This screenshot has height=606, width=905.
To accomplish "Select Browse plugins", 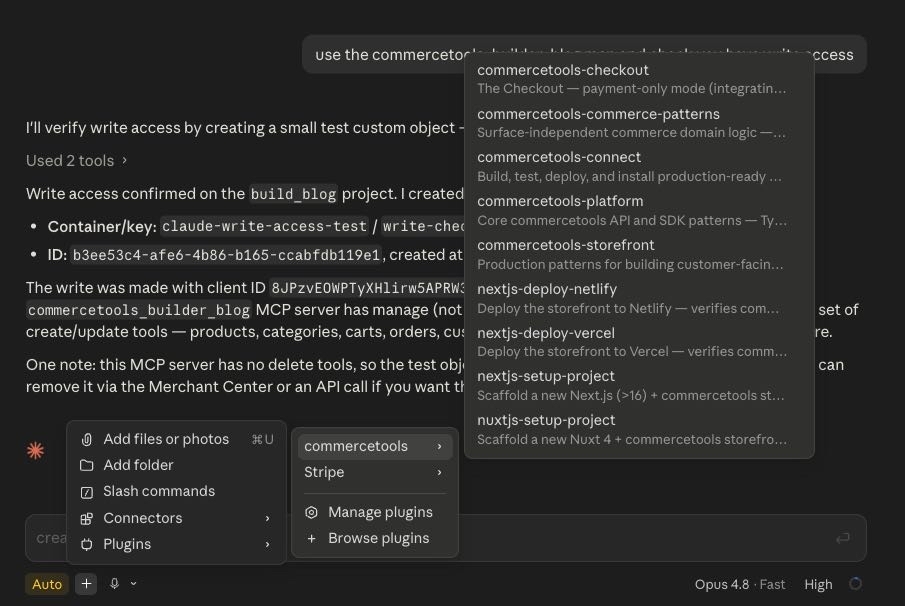I will point(375,538).
